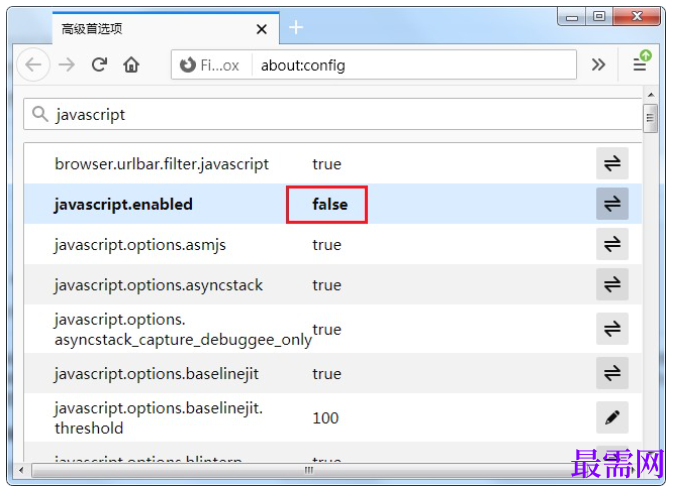Screen dimensions: 683x495
Task: Click the Forward navigation arrow
Action: click(x=66, y=65)
